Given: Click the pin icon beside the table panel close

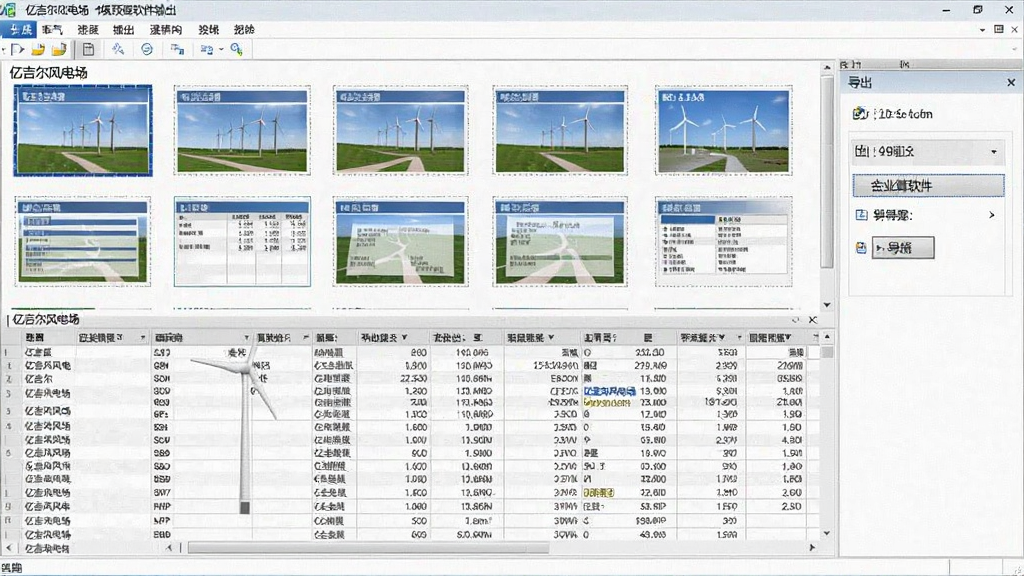Looking at the screenshot, I should coord(795,319).
